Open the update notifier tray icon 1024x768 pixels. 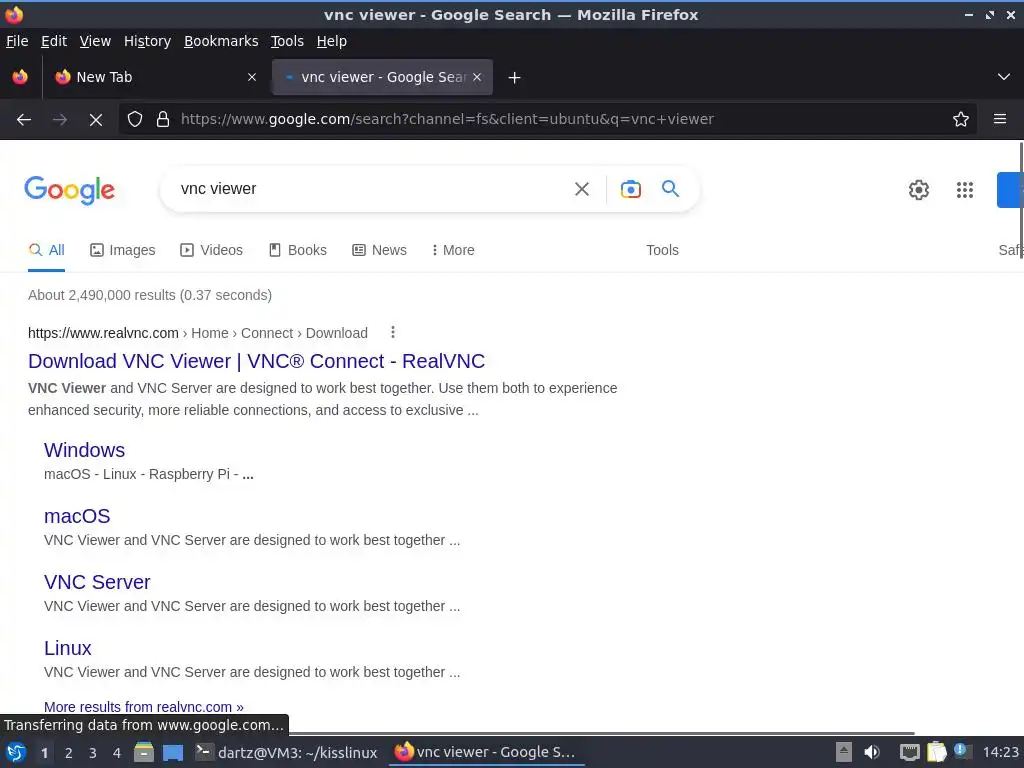961,751
